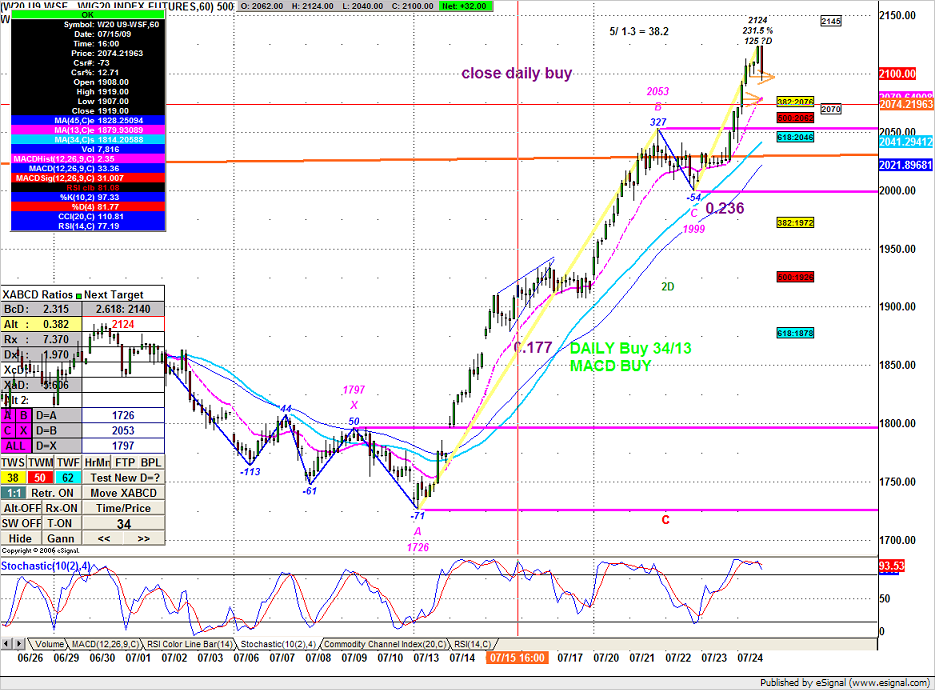935x690 pixels.
Task: Click the HrMn button
Action: click(97, 462)
